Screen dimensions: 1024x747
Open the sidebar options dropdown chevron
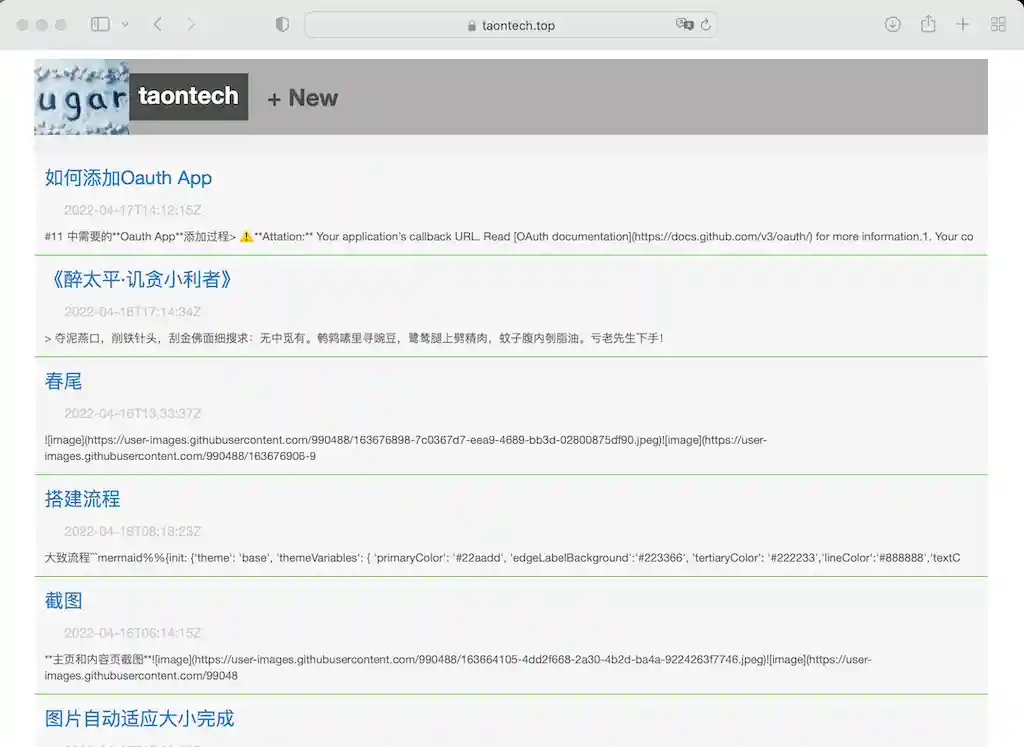click(x=125, y=25)
